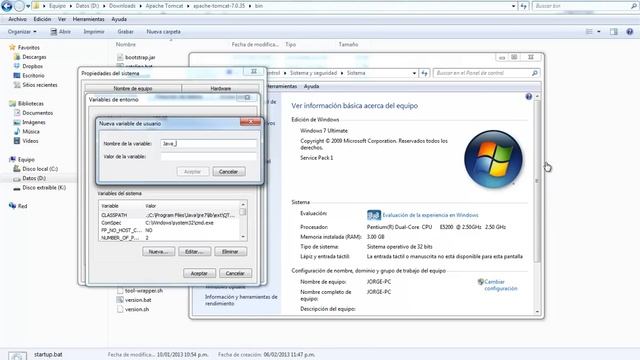Select the tool-wrapper.sh file
640x360 pixels.
(x=143, y=291)
